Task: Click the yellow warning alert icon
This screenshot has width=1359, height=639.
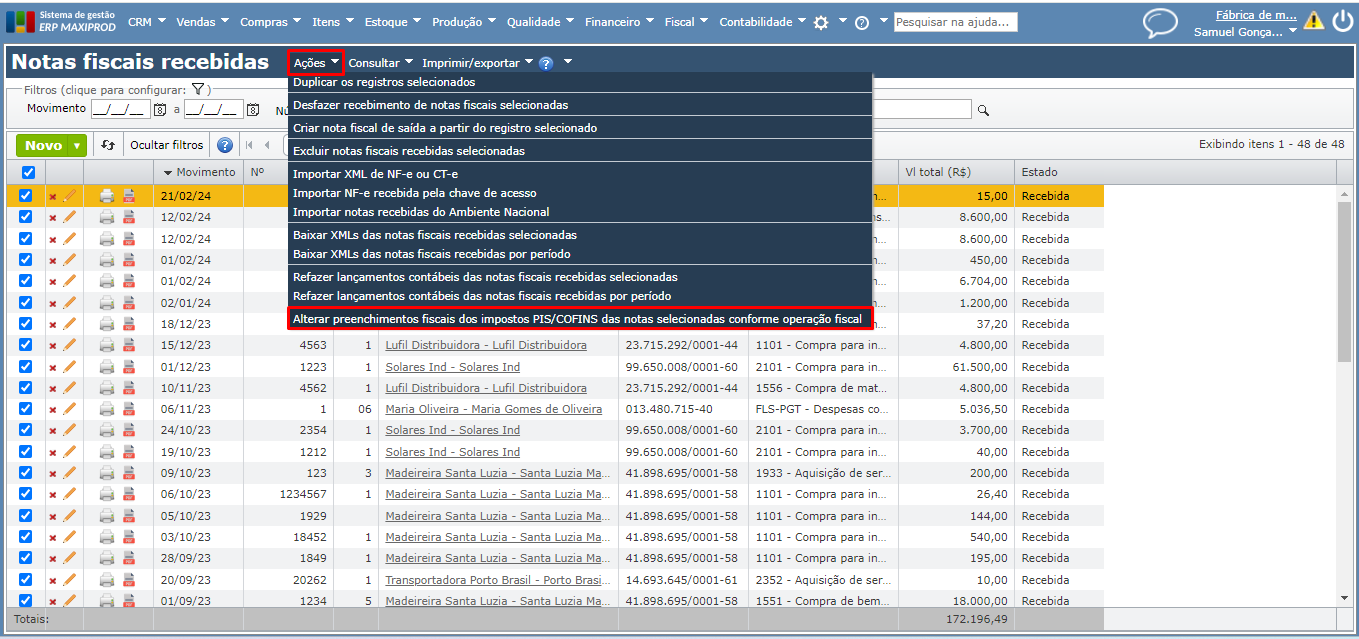Action: pyautogui.click(x=1313, y=21)
